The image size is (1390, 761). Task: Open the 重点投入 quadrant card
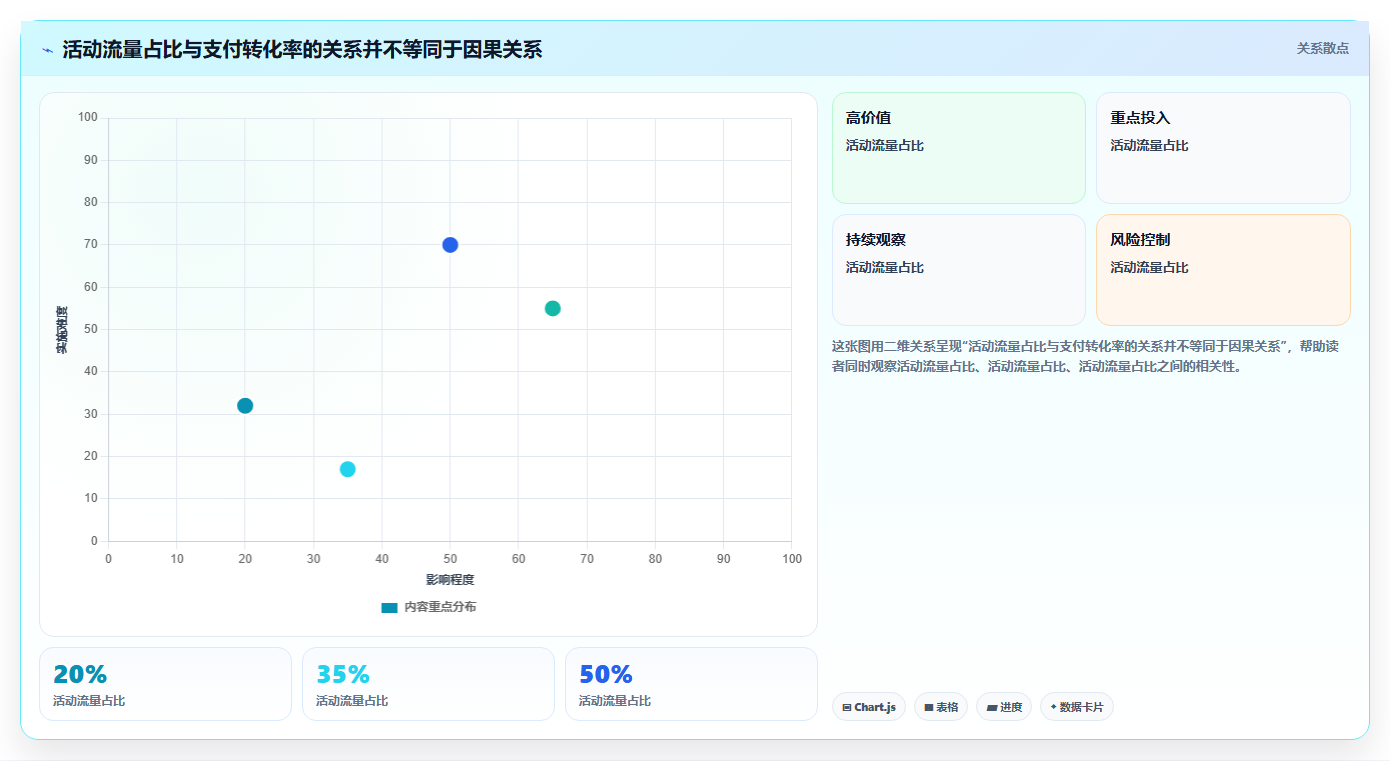[1223, 148]
